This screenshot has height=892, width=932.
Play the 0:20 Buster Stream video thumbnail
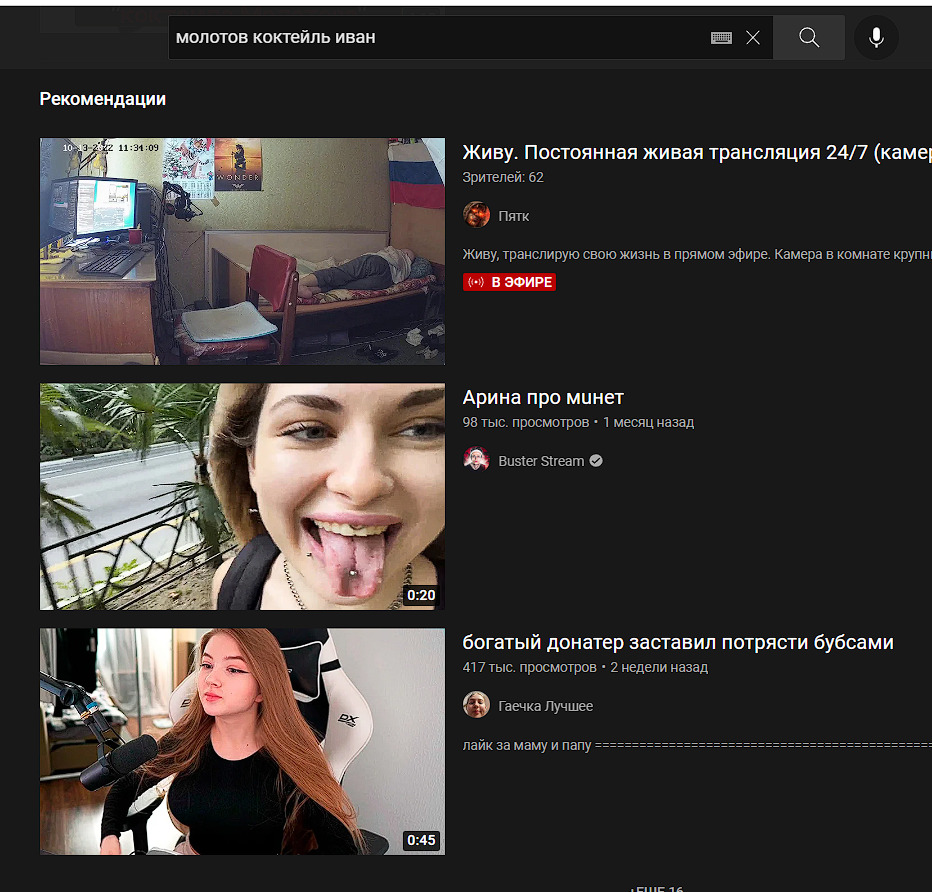pos(242,496)
